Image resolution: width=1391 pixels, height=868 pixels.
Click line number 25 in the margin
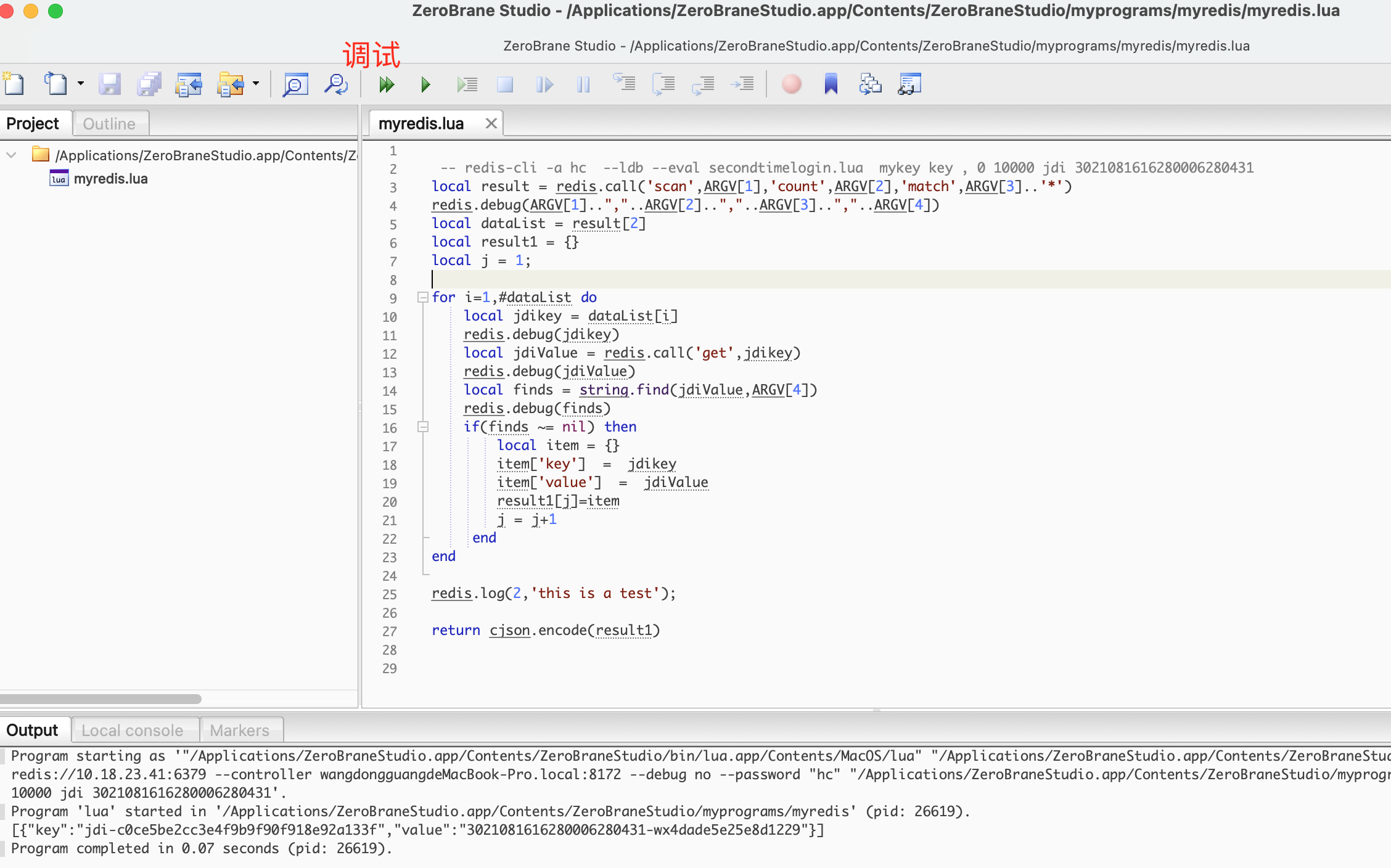390,594
